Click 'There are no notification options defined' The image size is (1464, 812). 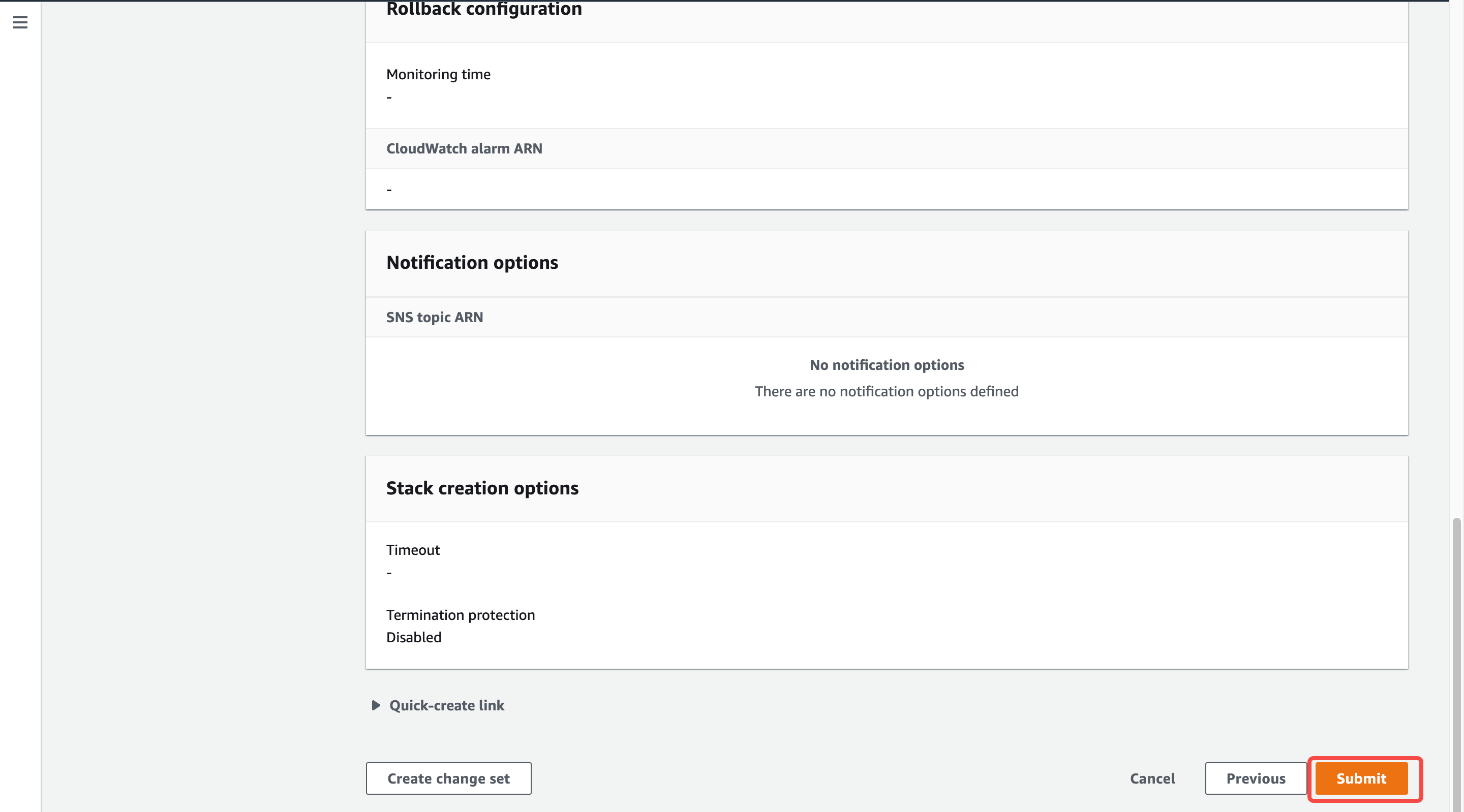[x=887, y=391]
